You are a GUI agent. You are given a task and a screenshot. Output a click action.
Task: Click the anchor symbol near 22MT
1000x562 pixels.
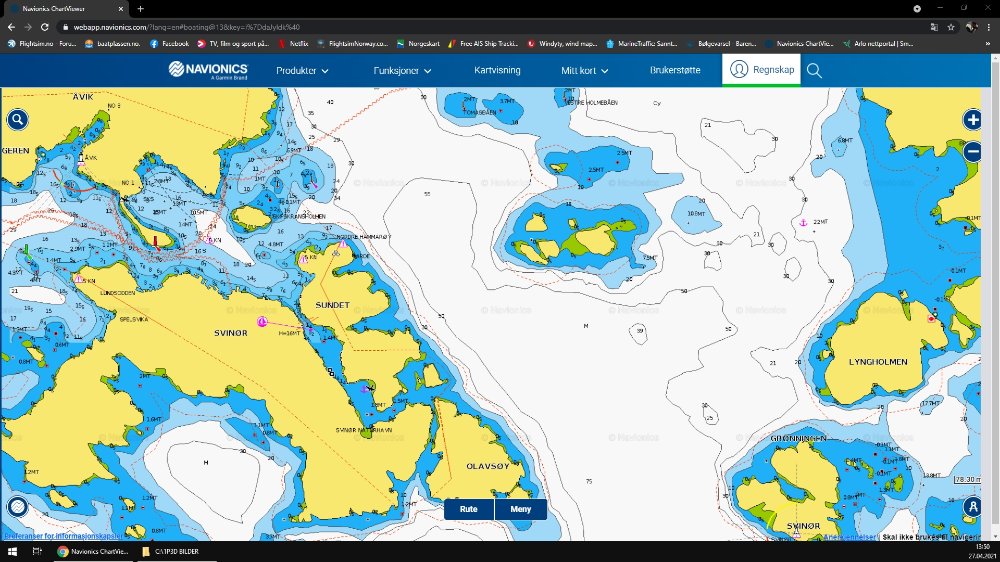click(803, 223)
